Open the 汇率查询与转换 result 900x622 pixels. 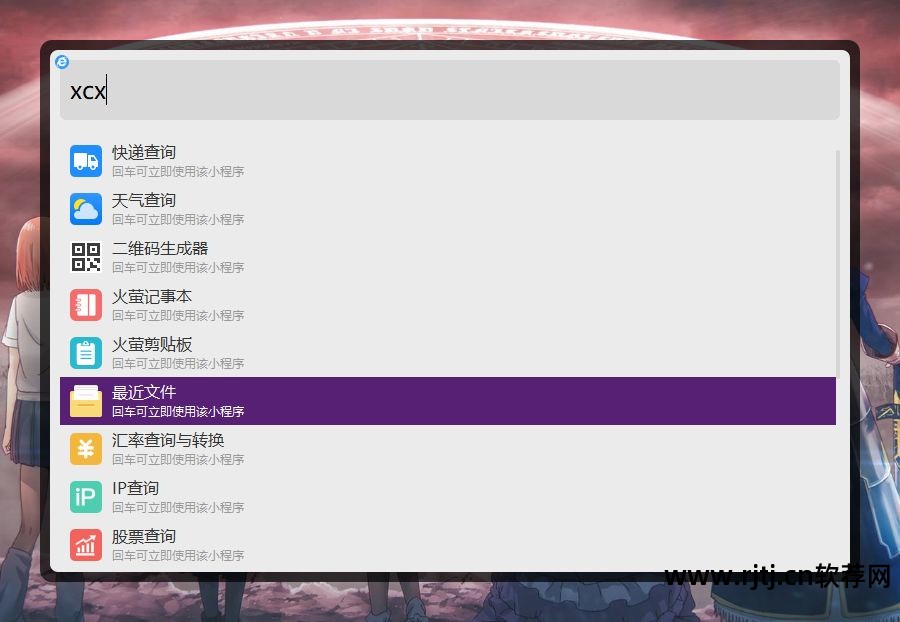pyautogui.click(x=300, y=448)
